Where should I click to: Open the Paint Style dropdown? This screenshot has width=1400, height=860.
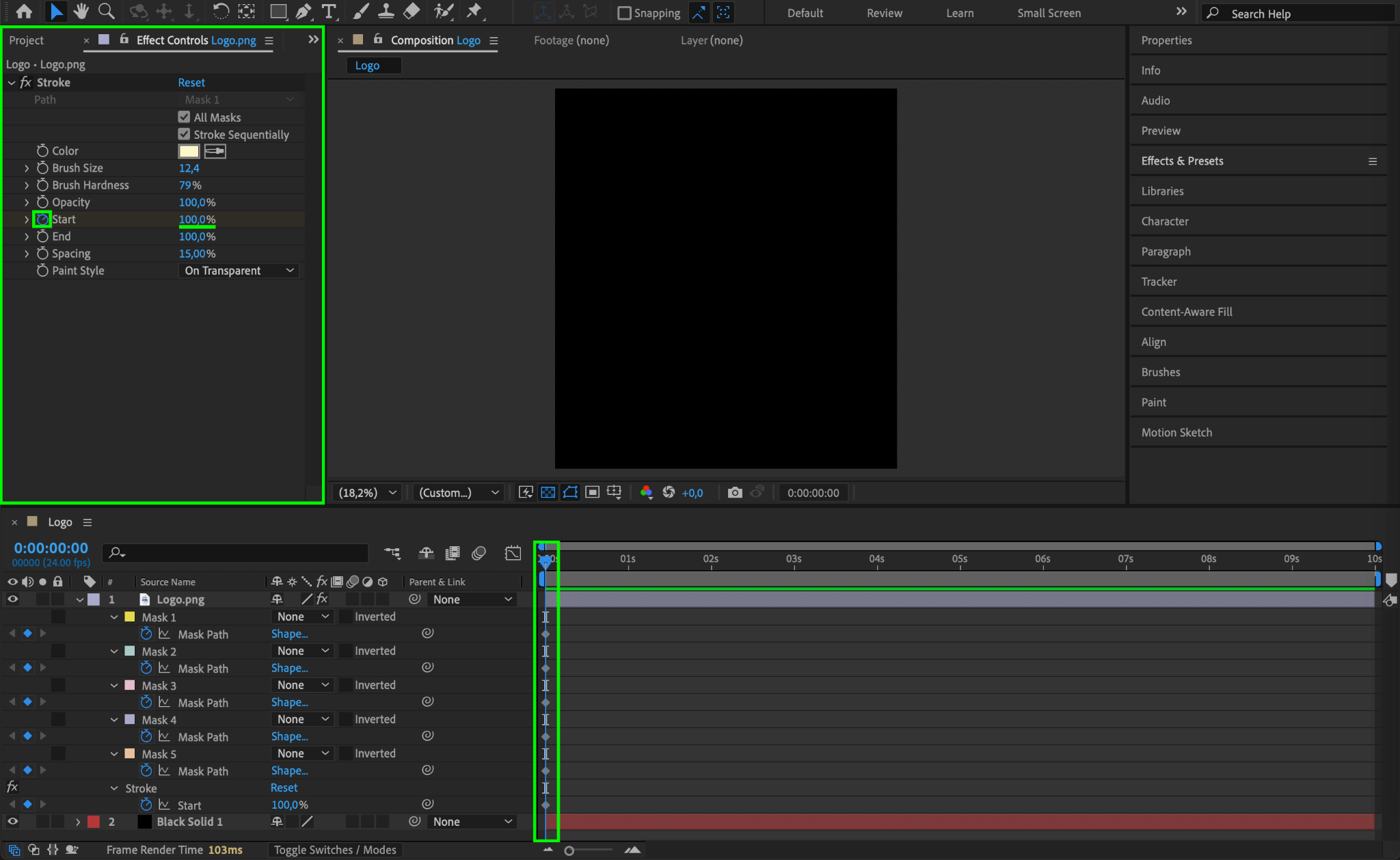(239, 271)
